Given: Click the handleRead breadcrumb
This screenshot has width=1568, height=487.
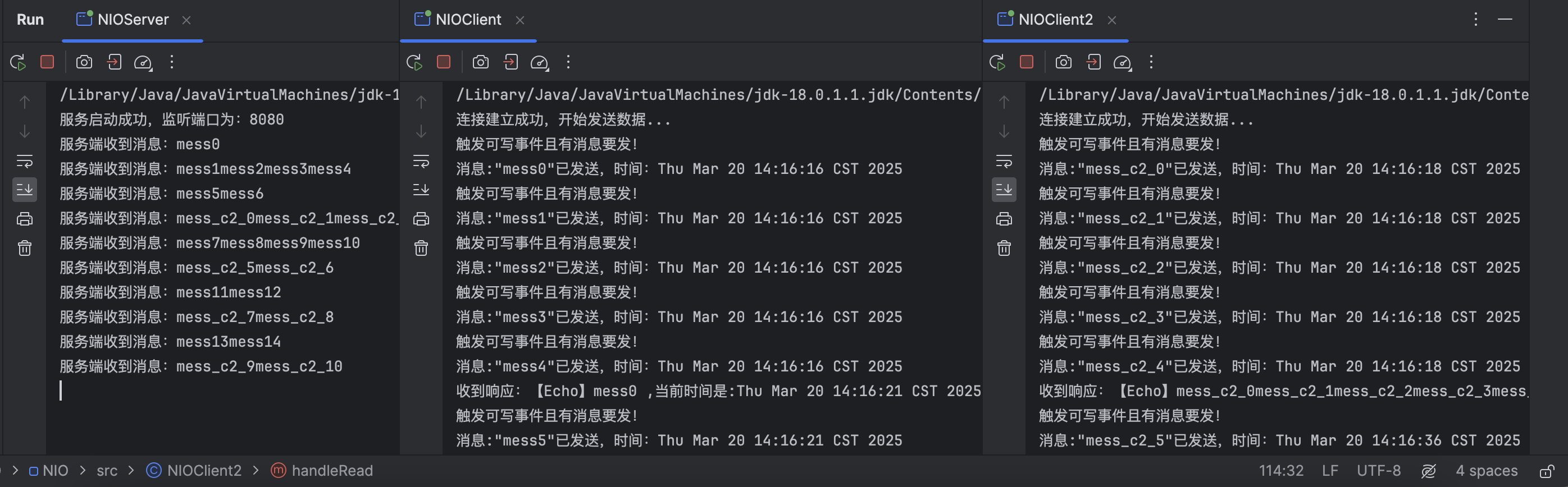Looking at the screenshot, I should (332, 471).
